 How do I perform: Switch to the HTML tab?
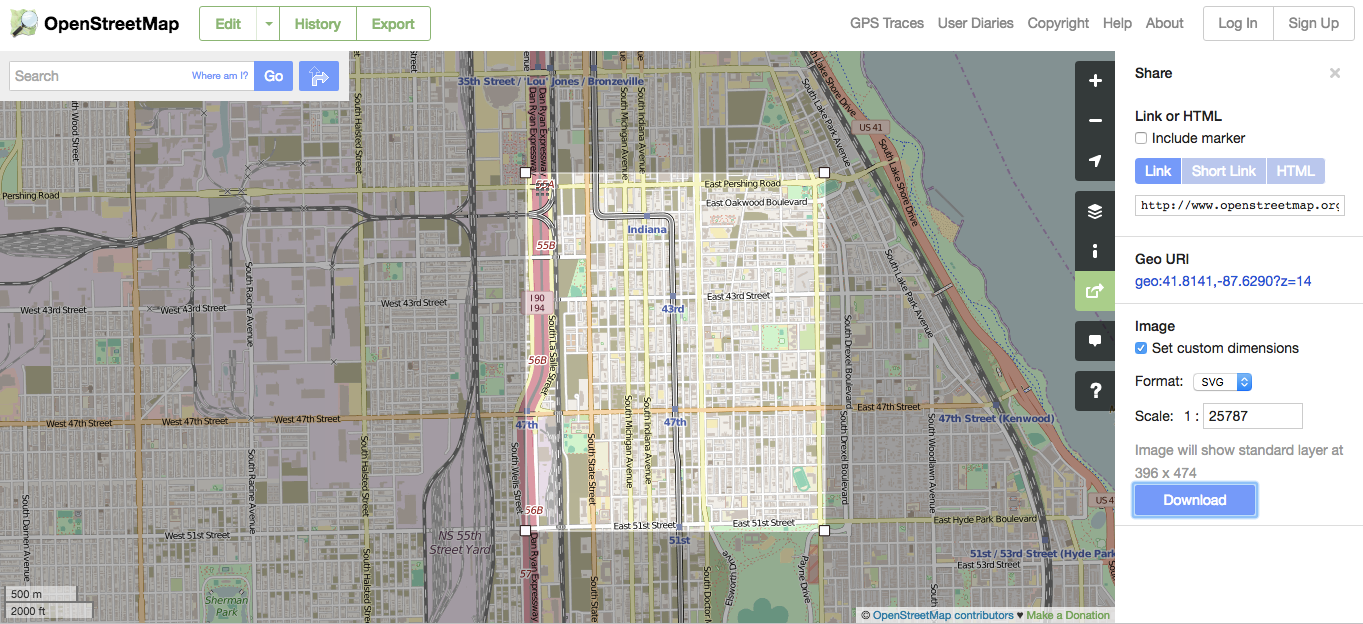click(x=1295, y=171)
